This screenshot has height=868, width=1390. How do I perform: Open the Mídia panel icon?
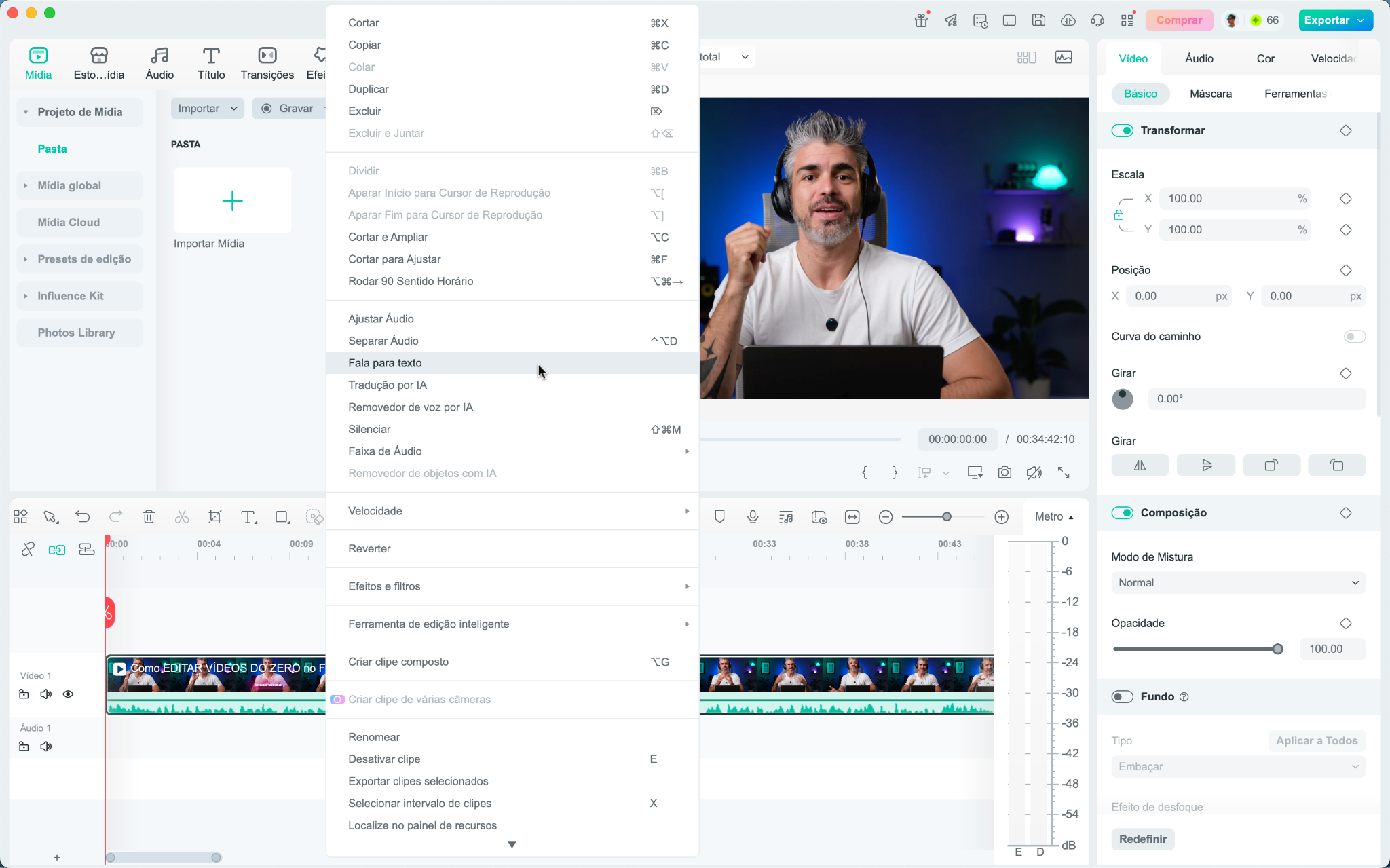pos(38,56)
